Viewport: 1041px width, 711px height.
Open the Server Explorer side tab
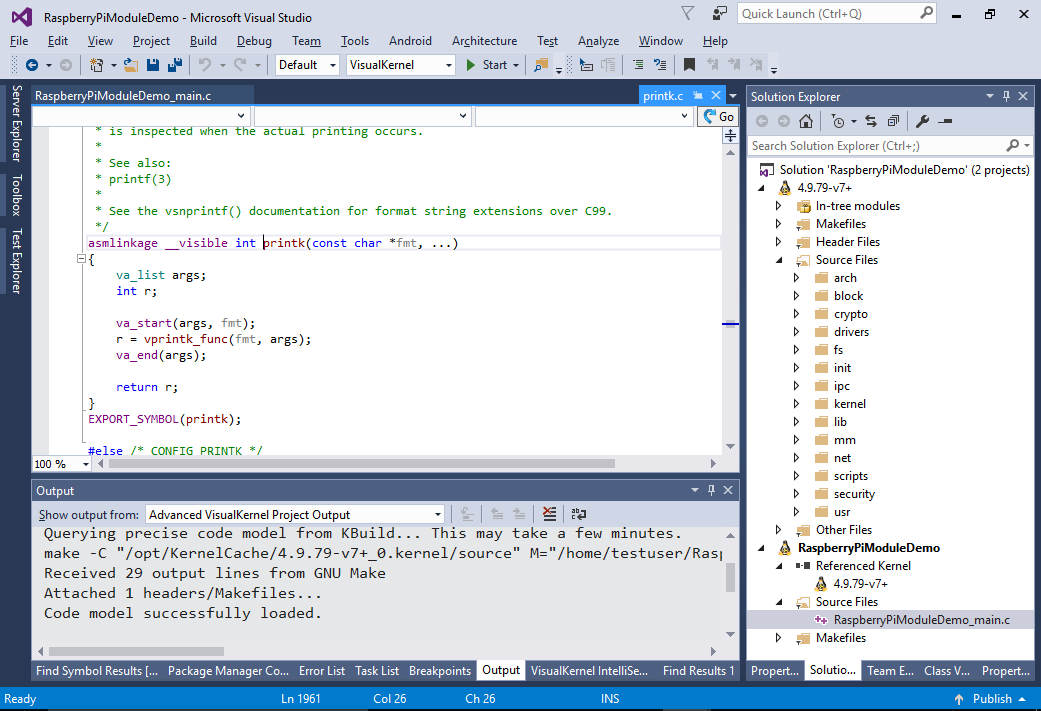(x=16, y=123)
